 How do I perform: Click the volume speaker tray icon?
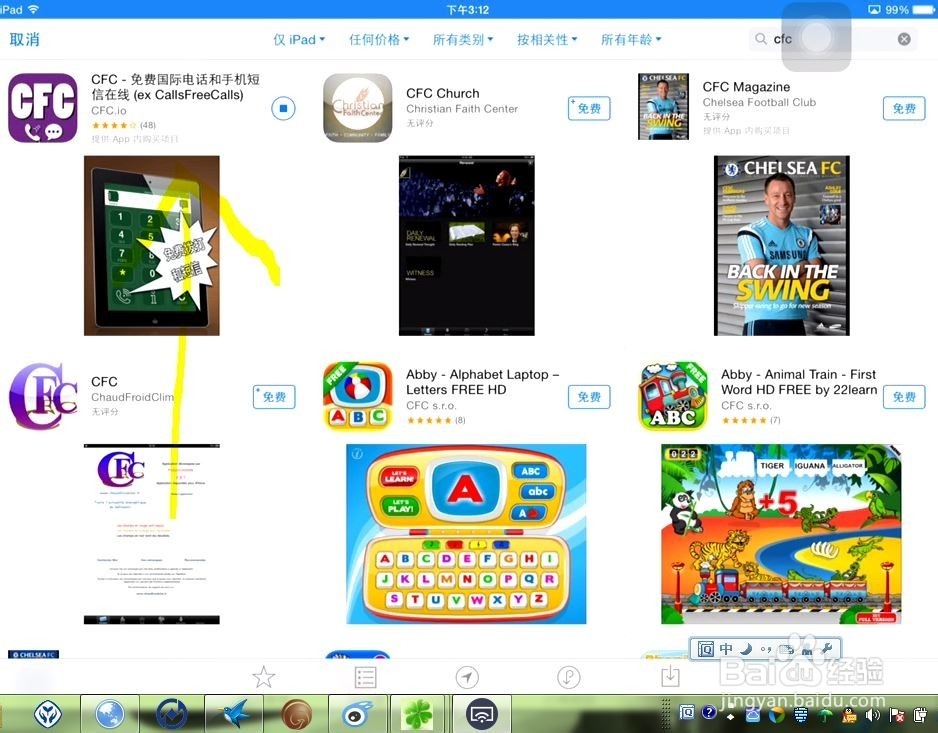[x=872, y=714]
